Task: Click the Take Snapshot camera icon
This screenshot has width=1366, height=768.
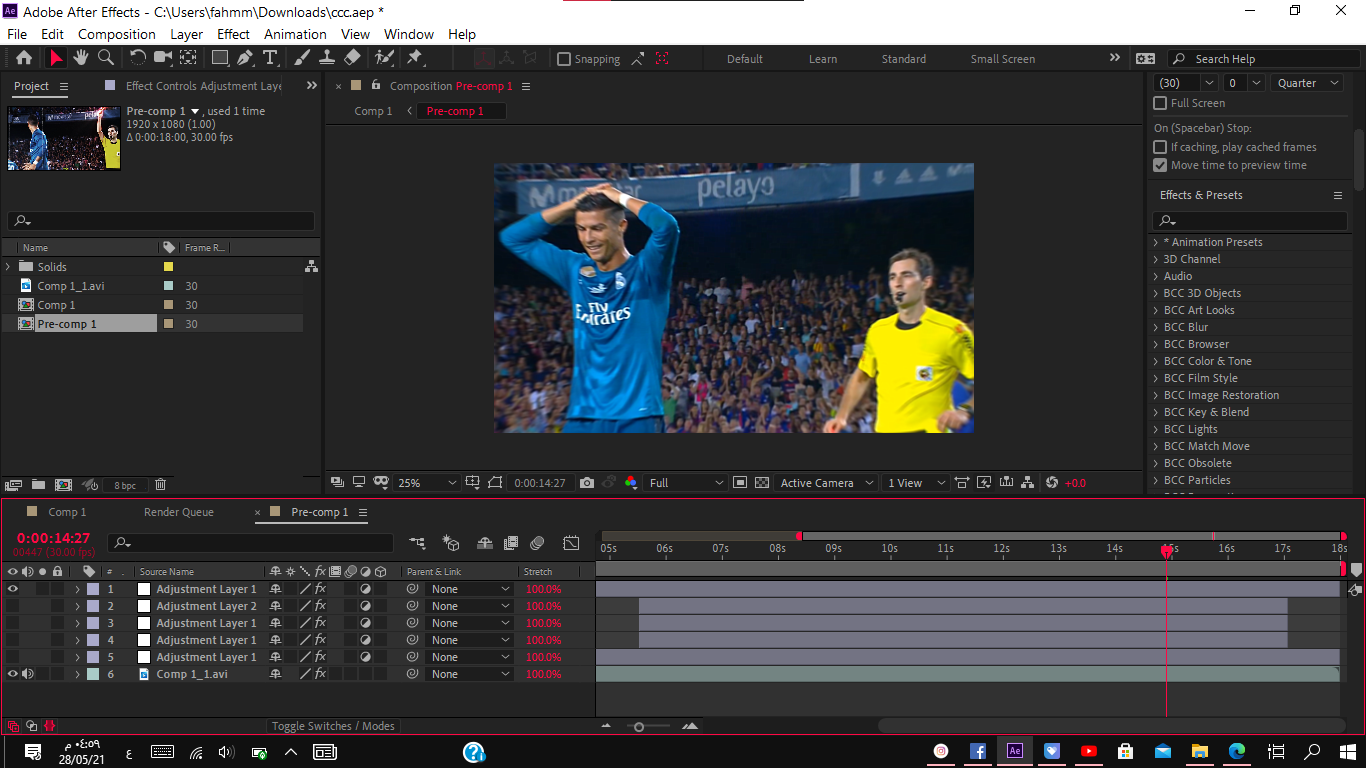Action: (587, 483)
